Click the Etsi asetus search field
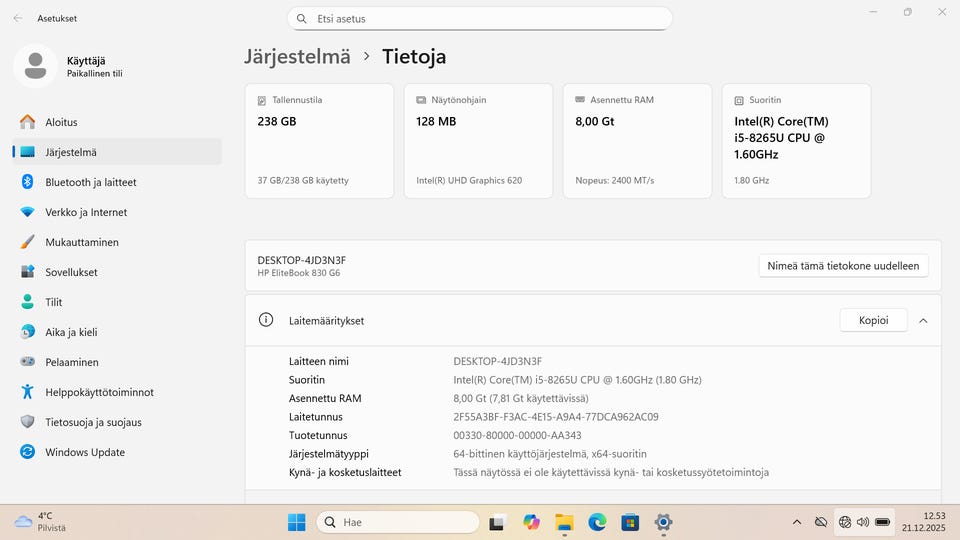Image resolution: width=960 pixels, height=540 pixels. point(480,19)
